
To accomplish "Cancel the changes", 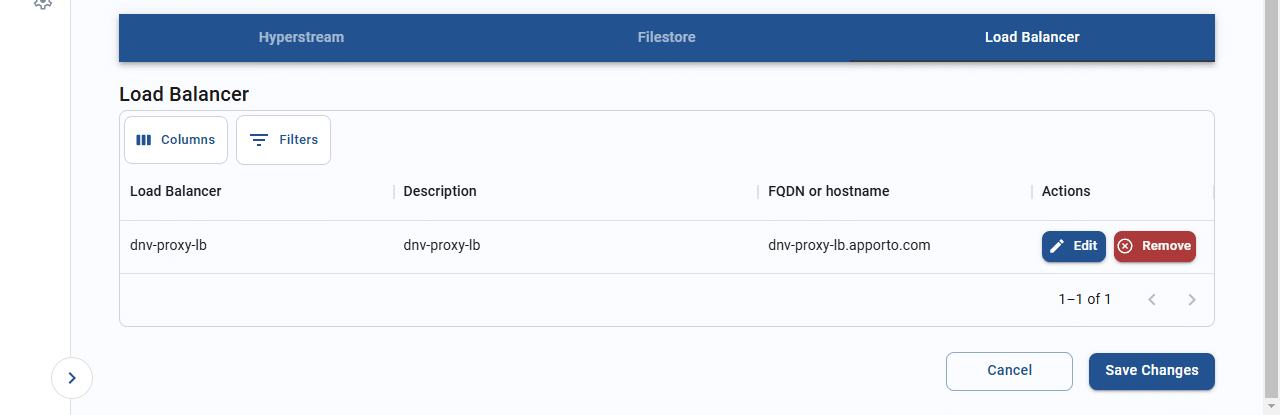I will coord(1009,371).
